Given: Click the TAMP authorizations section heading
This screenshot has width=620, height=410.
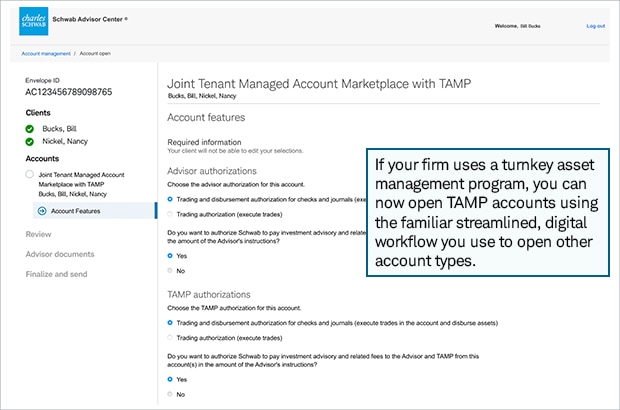Looking at the screenshot, I should coord(209,295).
